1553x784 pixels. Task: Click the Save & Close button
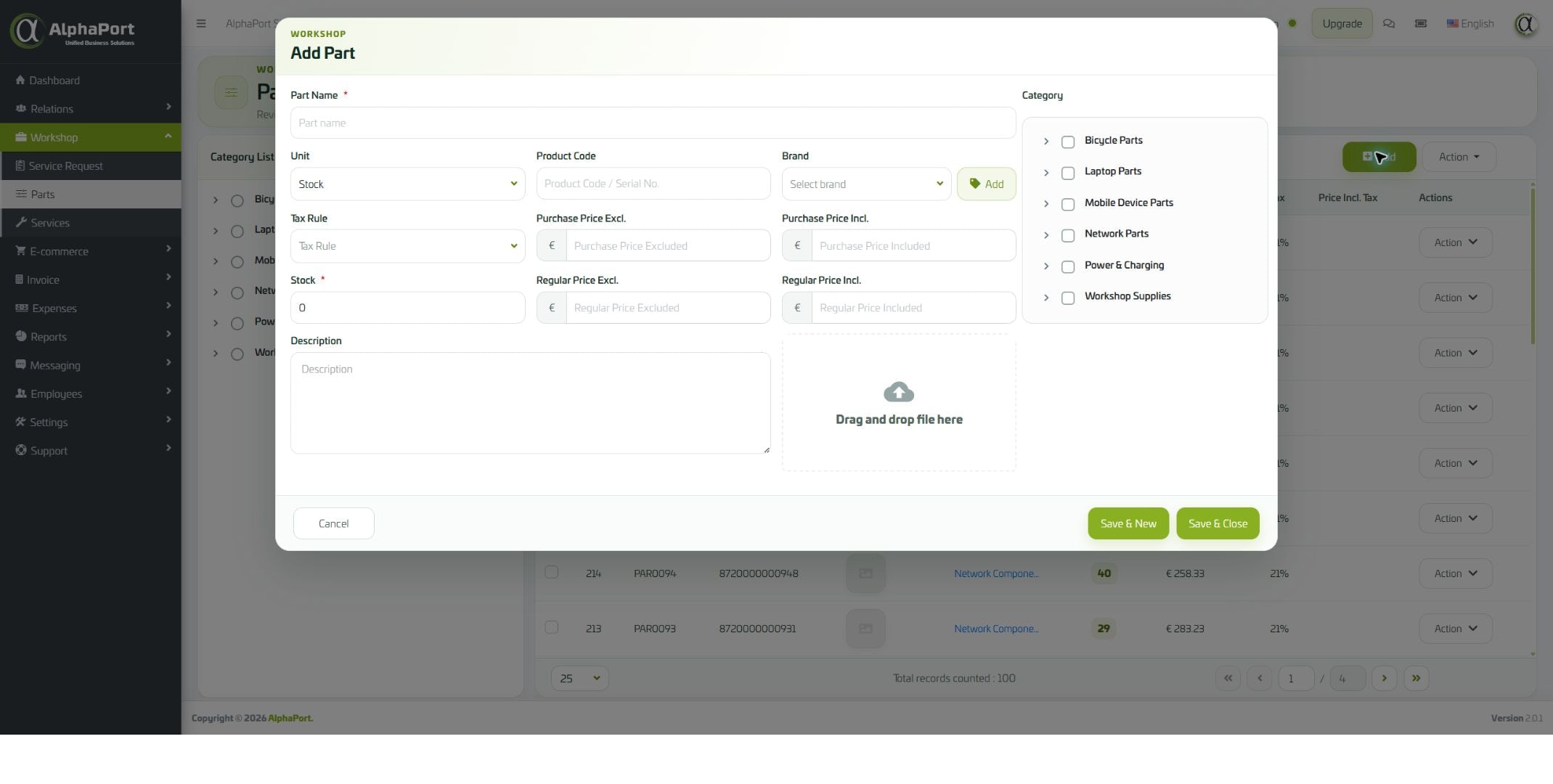point(1218,523)
